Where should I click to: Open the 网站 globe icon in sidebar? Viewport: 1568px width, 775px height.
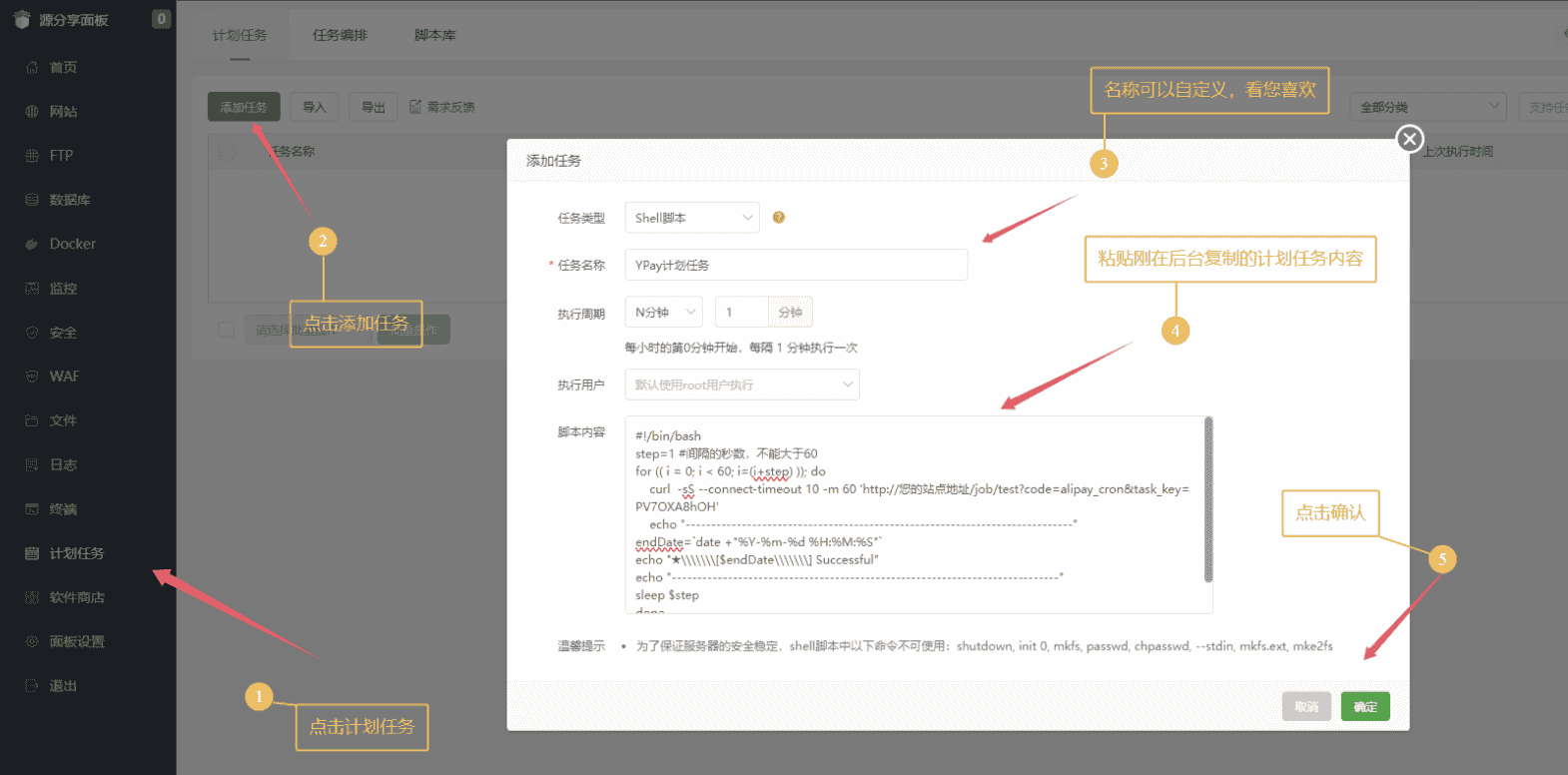32,112
